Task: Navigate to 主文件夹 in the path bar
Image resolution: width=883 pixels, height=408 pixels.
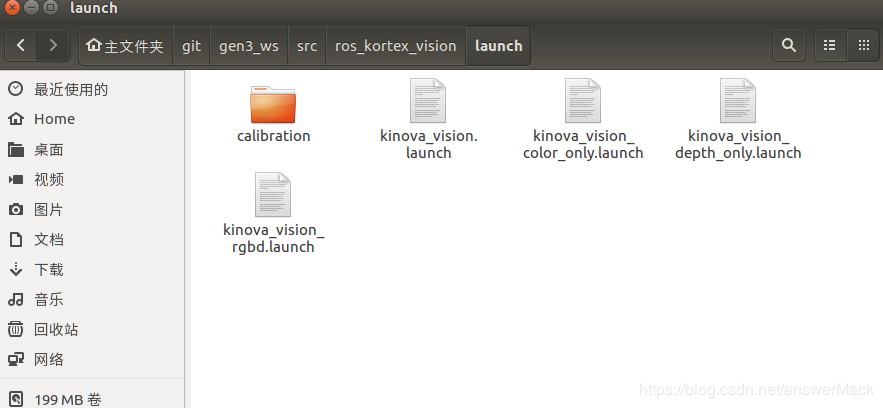Action: (x=126, y=46)
